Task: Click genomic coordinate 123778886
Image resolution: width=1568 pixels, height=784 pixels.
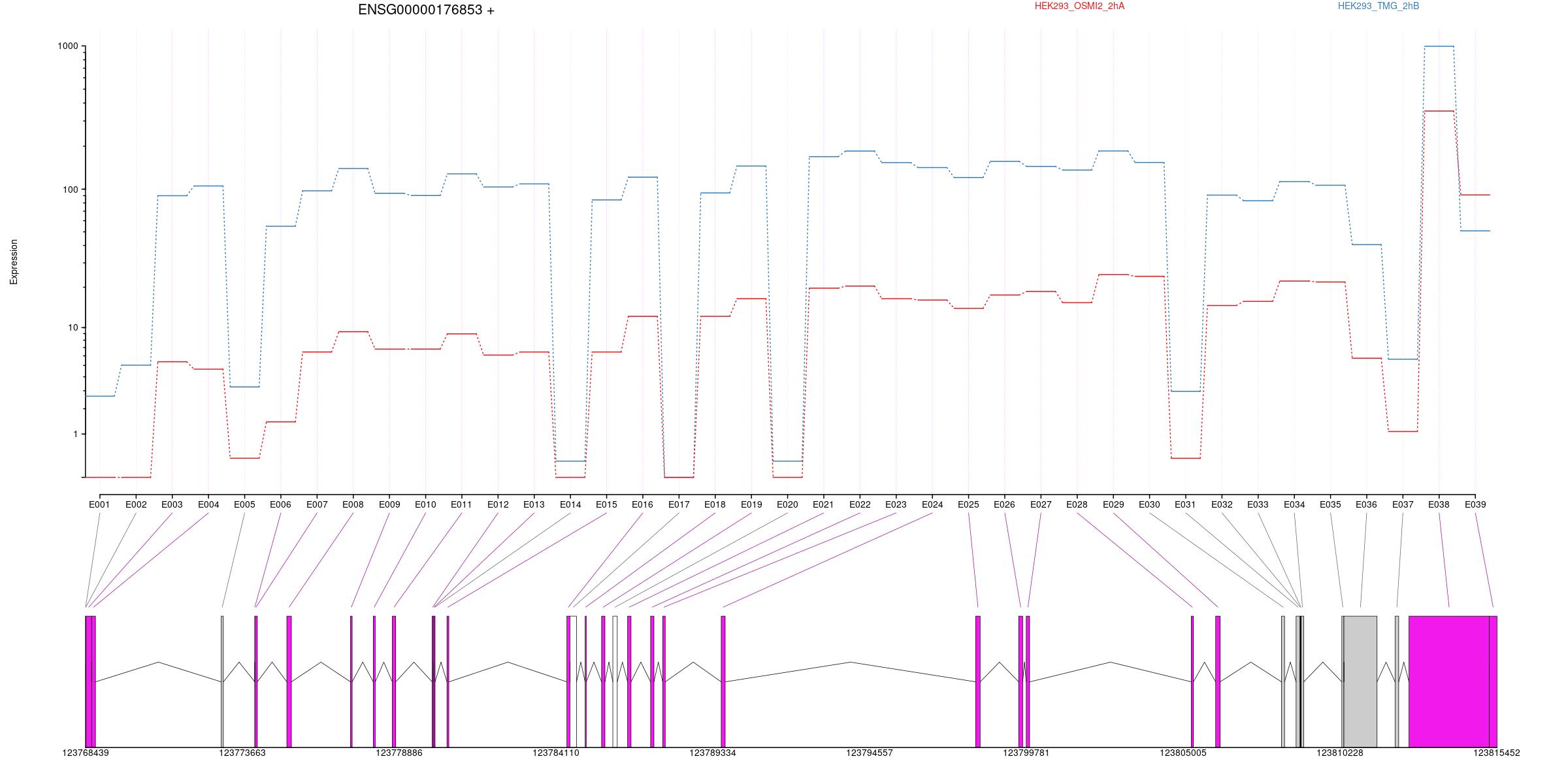Action: pyautogui.click(x=399, y=753)
